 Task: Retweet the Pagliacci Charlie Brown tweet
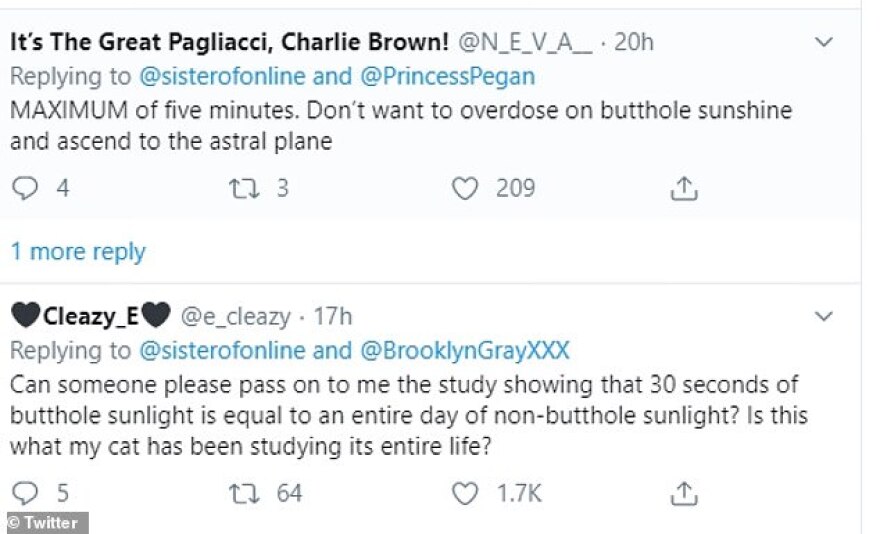pos(244,188)
